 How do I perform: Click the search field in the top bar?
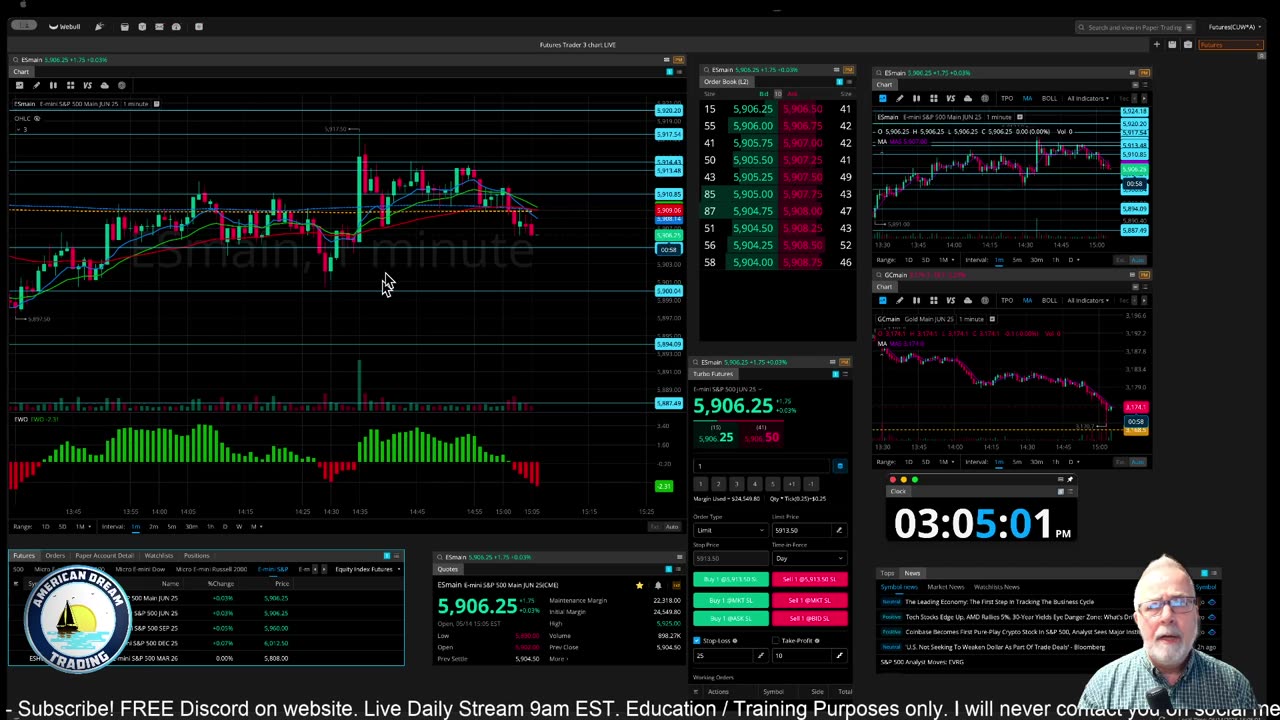[x=1135, y=27]
